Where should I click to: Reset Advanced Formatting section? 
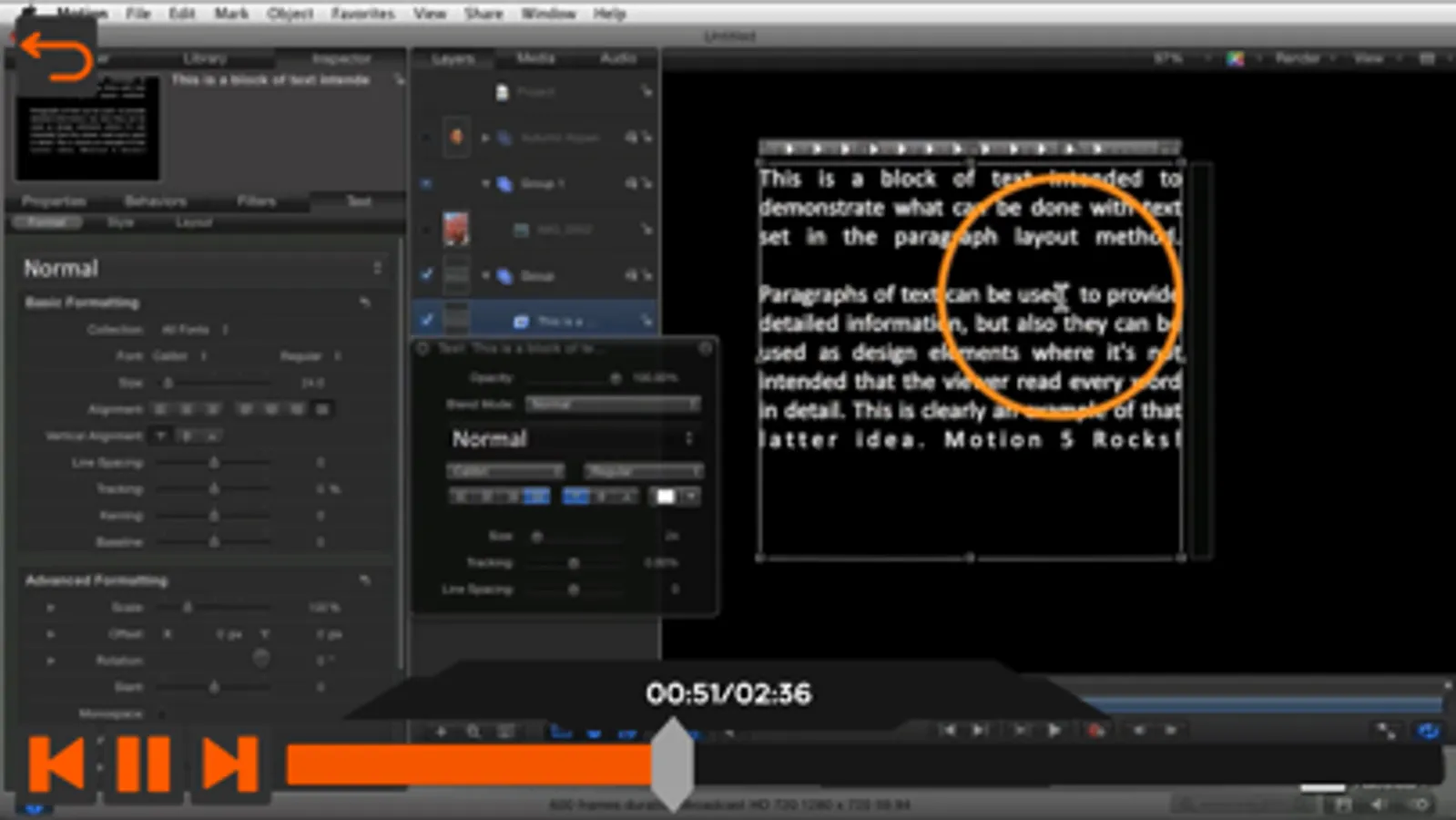point(365,579)
